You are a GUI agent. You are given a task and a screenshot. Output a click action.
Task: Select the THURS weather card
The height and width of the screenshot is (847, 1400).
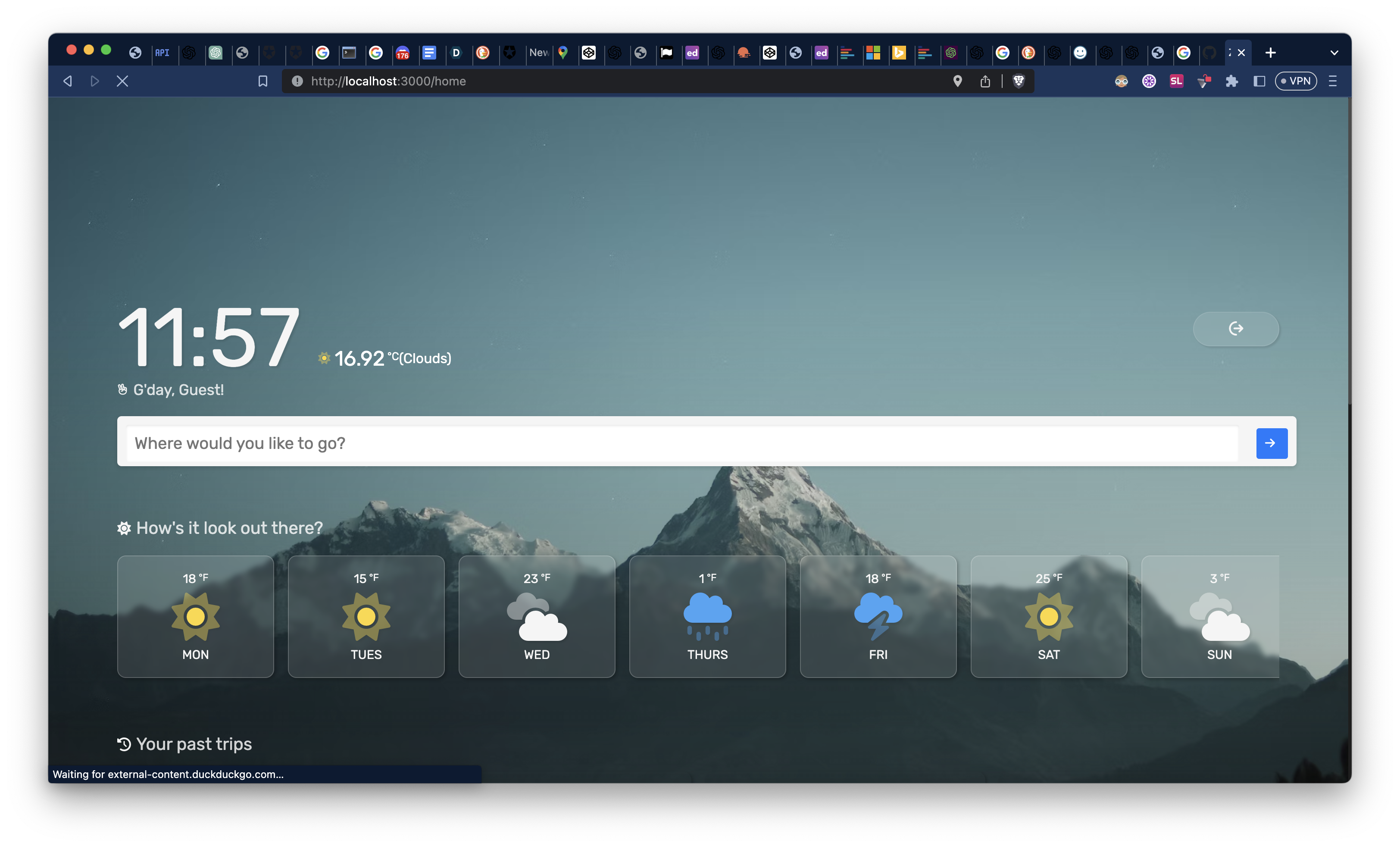coord(707,616)
